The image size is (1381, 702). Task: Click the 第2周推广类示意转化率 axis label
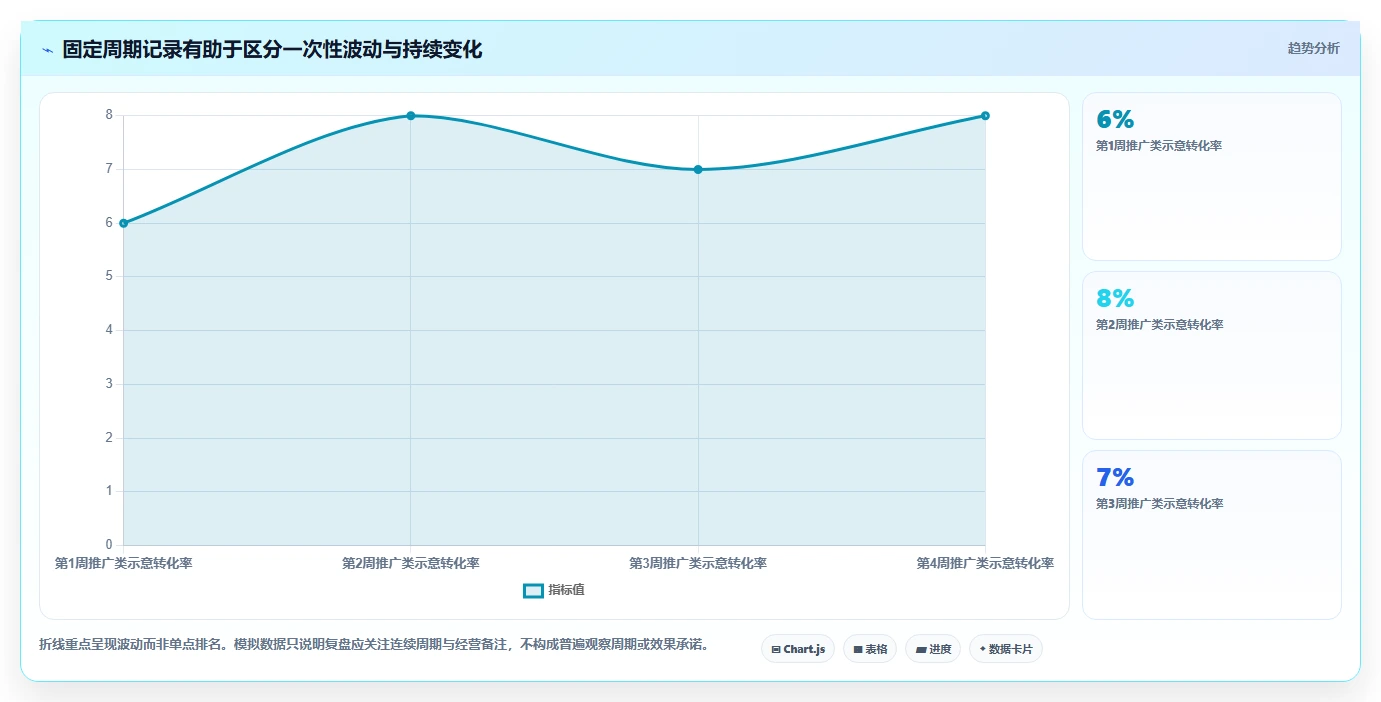point(411,563)
